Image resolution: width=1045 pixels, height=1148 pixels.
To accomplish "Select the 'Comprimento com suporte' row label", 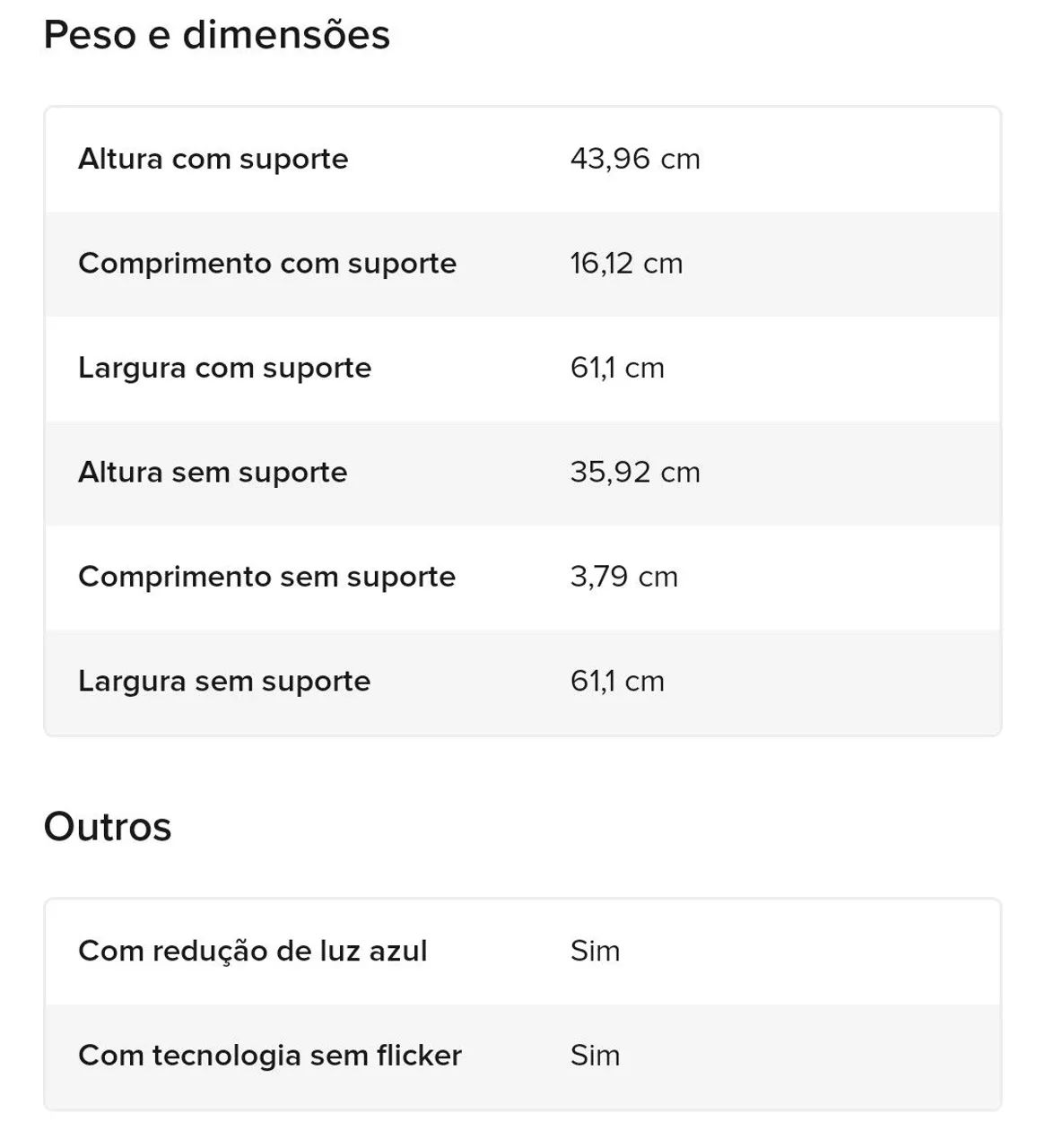I will (267, 264).
